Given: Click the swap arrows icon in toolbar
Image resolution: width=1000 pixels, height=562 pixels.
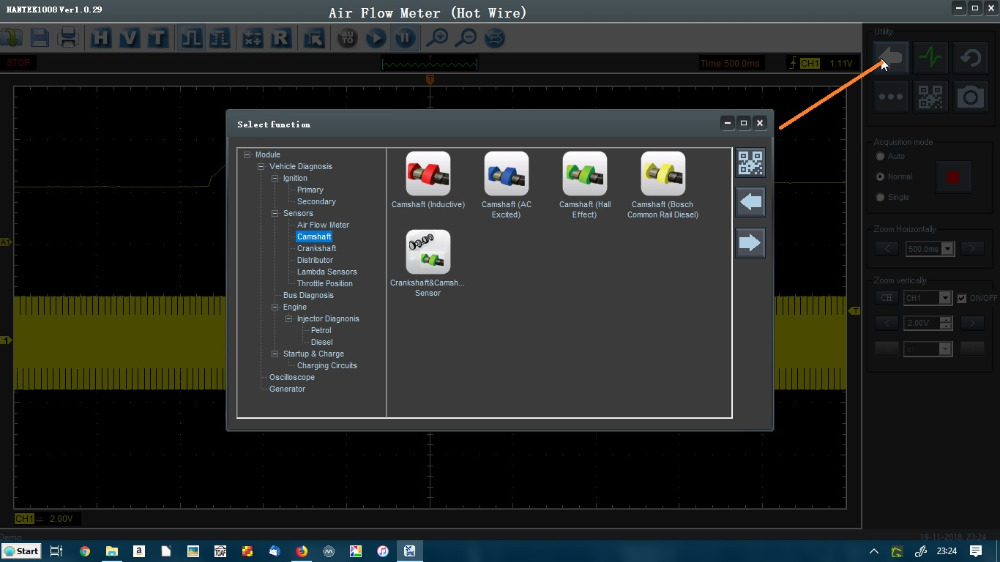Looking at the screenshot, I should pos(494,38).
